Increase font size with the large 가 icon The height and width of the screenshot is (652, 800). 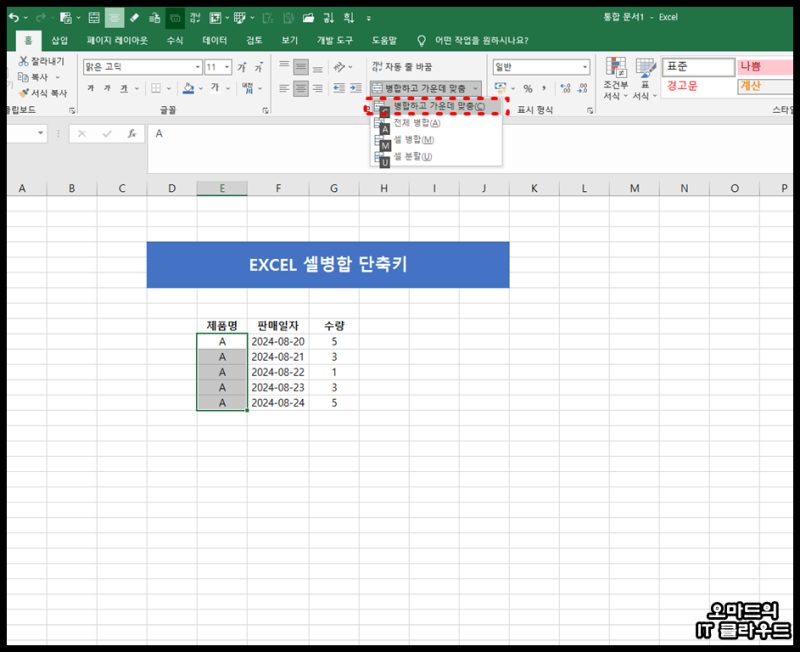click(242, 67)
